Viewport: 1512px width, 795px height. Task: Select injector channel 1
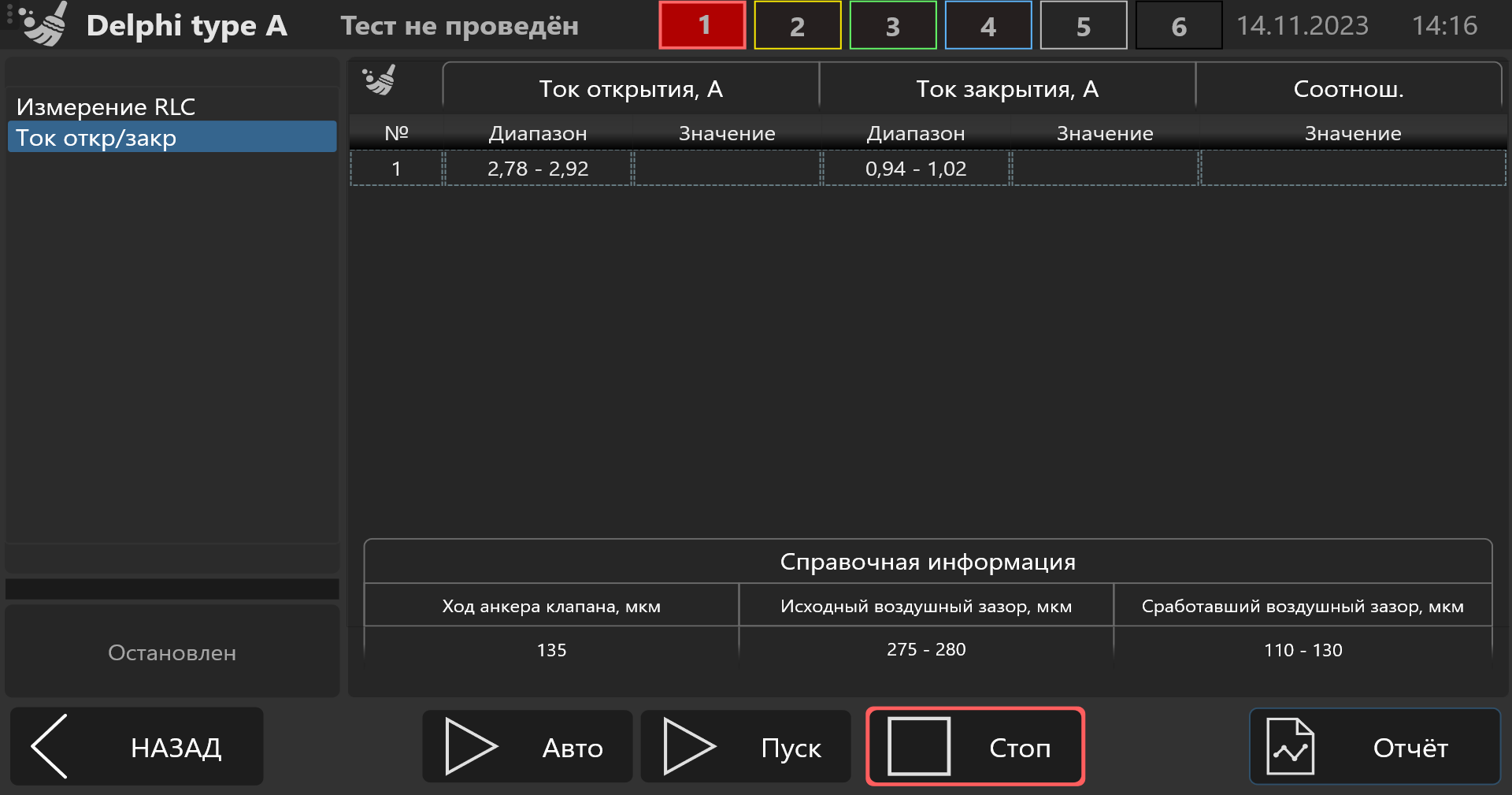click(702, 25)
